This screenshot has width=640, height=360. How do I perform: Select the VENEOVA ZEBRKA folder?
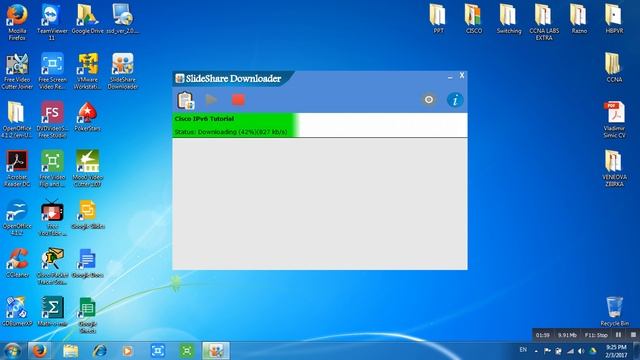[614, 169]
